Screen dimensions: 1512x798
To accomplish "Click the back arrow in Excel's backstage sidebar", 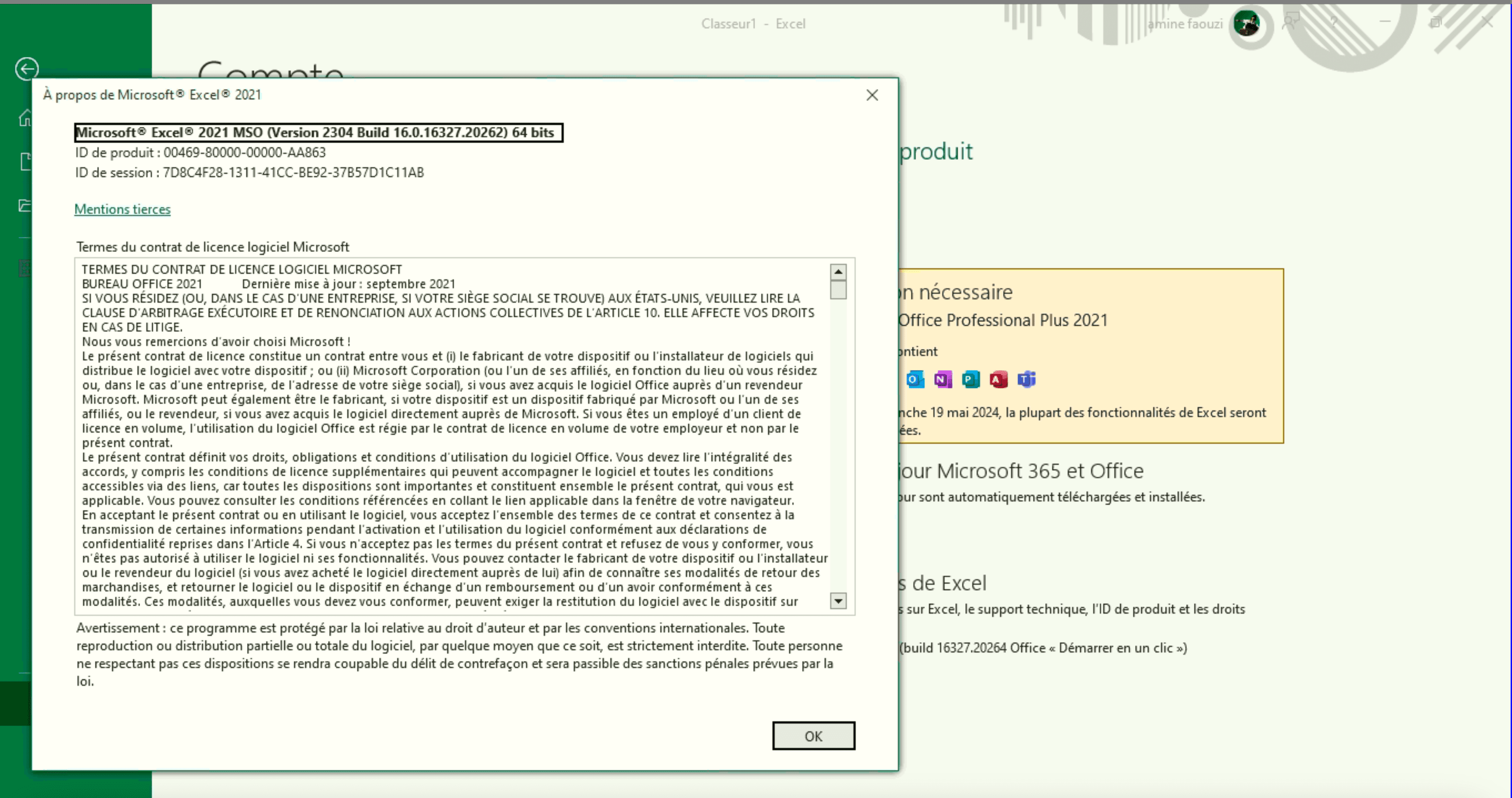I will point(26,69).
